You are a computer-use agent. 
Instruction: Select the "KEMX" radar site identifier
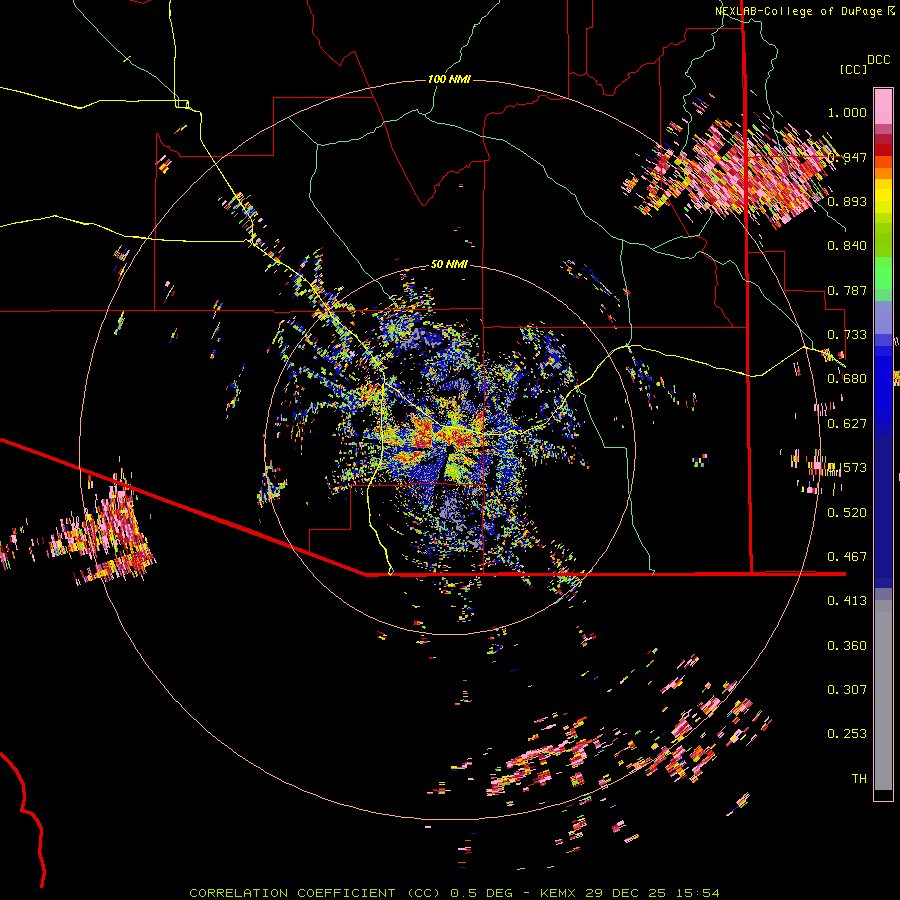557,893
